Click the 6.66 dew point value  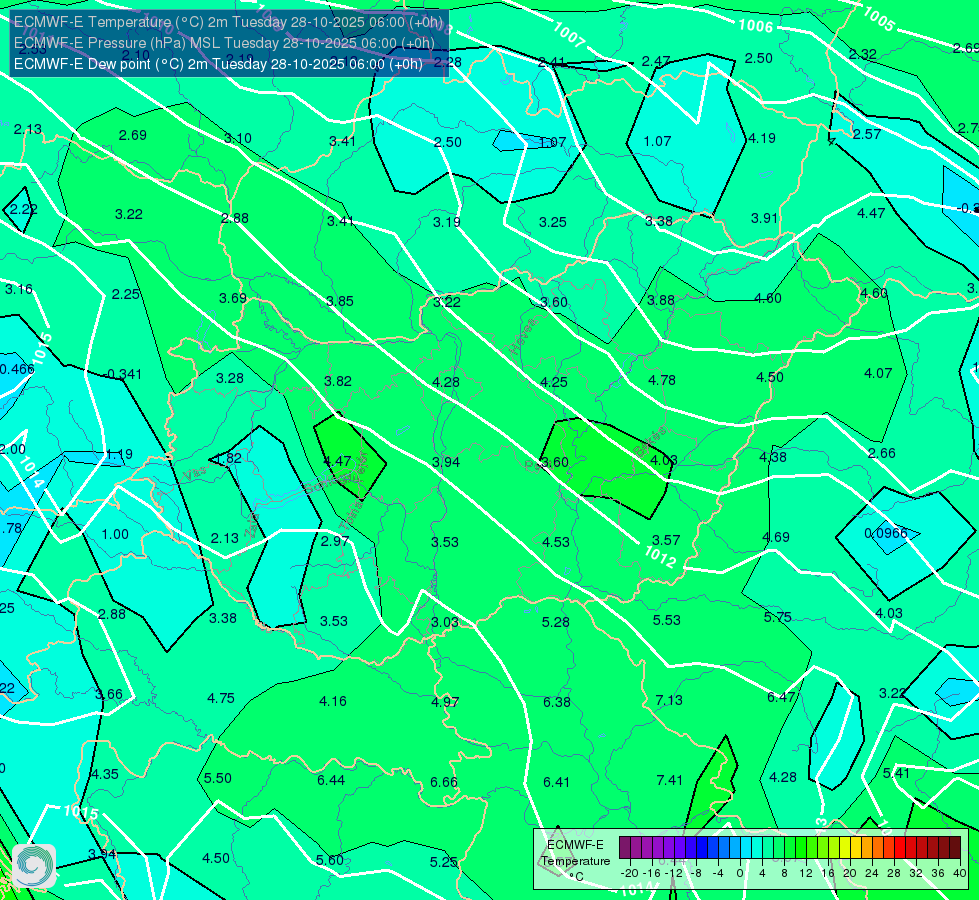444,782
